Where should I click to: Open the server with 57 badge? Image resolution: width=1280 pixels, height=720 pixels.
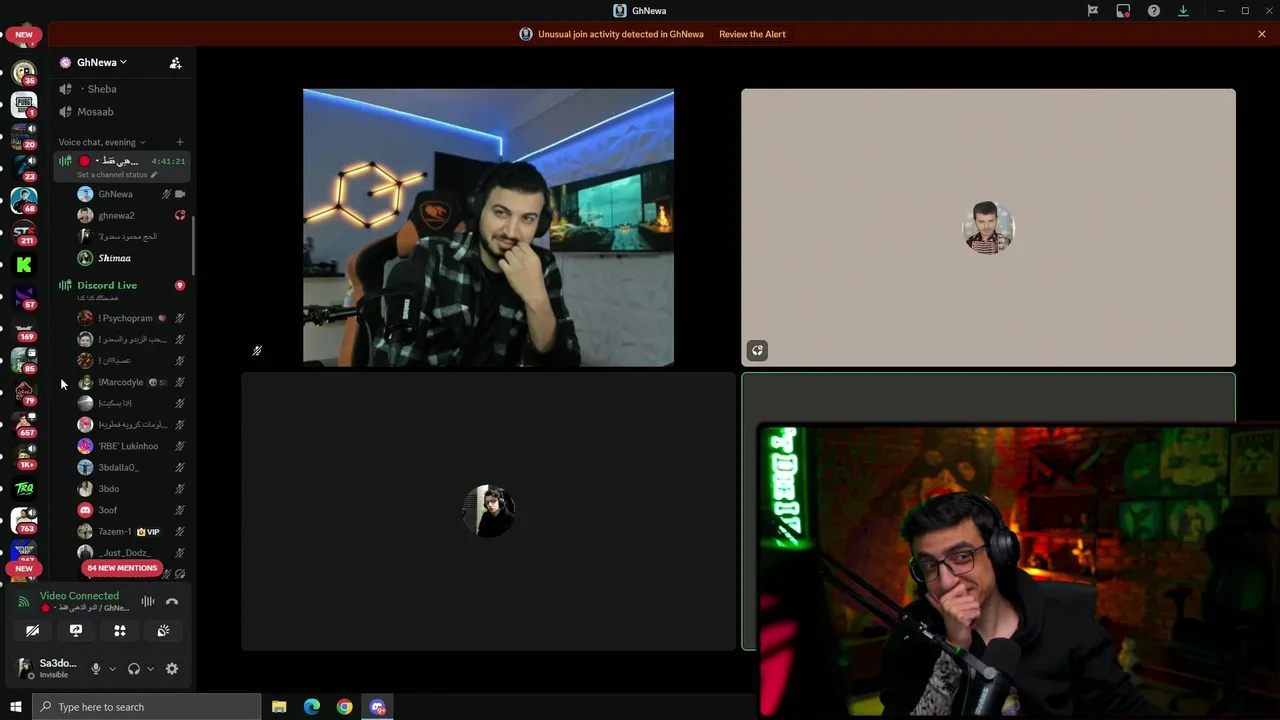click(24, 296)
